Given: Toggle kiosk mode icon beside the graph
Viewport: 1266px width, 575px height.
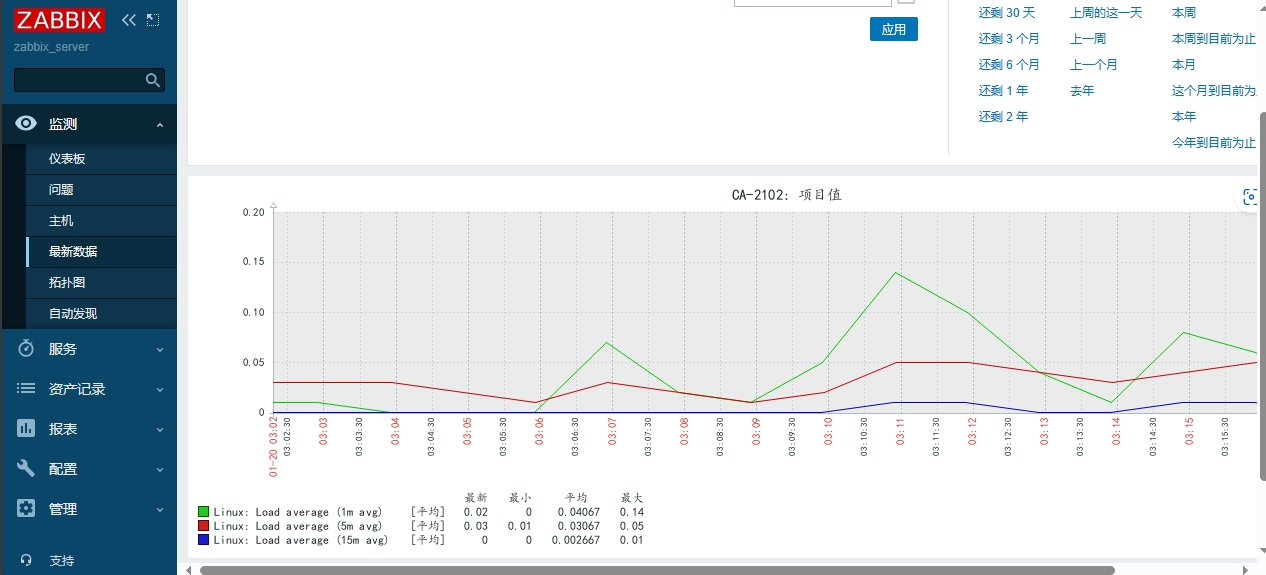Looking at the screenshot, I should [x=1249, y=197].
